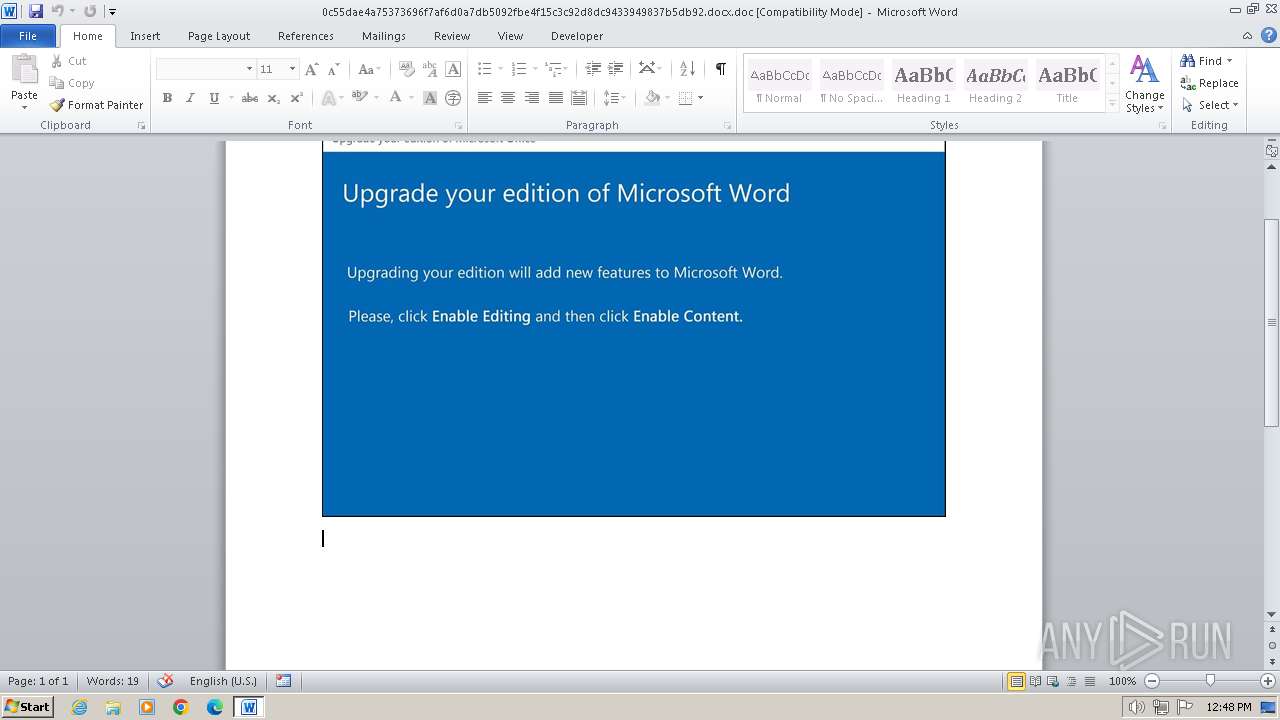Click the Distributed alignment icon

(579, 98)
